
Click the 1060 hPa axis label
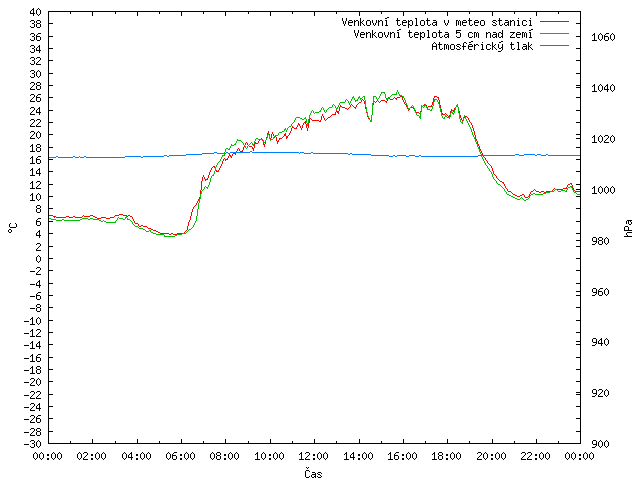[603, 38]
